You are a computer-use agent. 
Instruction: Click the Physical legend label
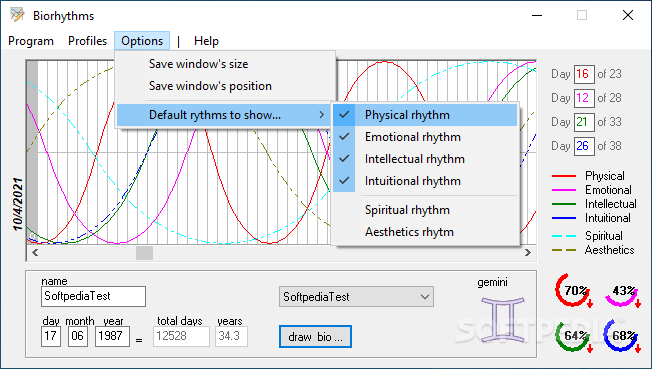pos(605,176)
